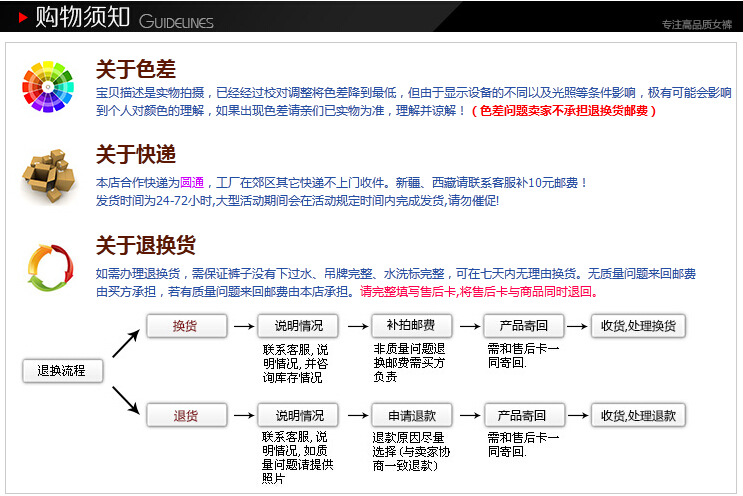Click the color wheel icon

point(47,83)
